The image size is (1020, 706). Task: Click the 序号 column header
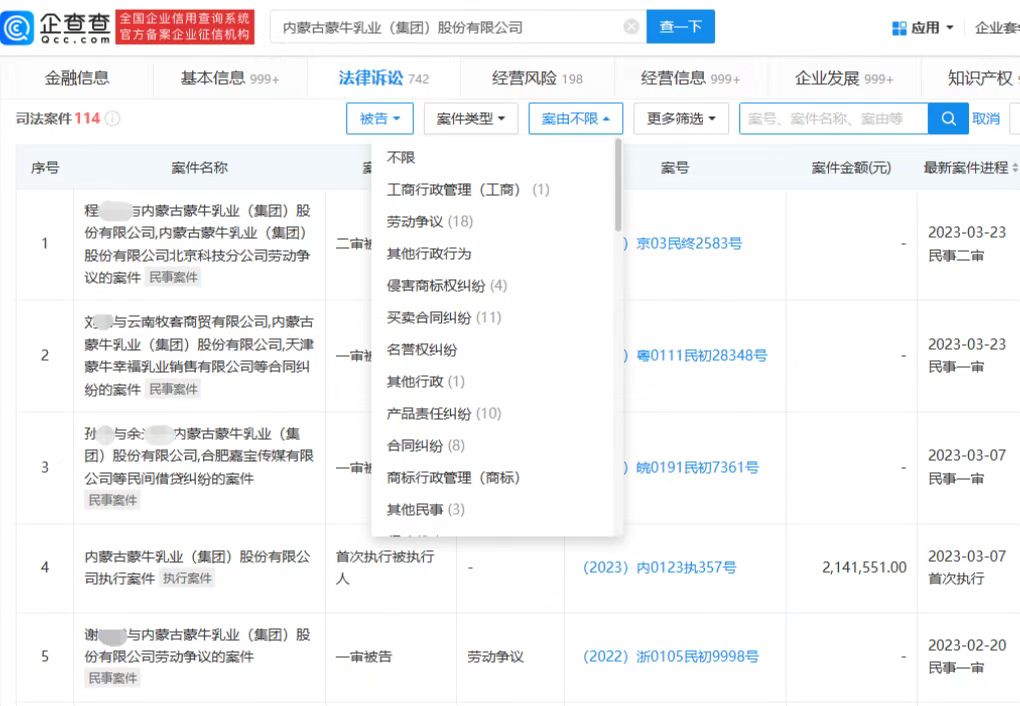pyautogui.click(x=45, y=168)
